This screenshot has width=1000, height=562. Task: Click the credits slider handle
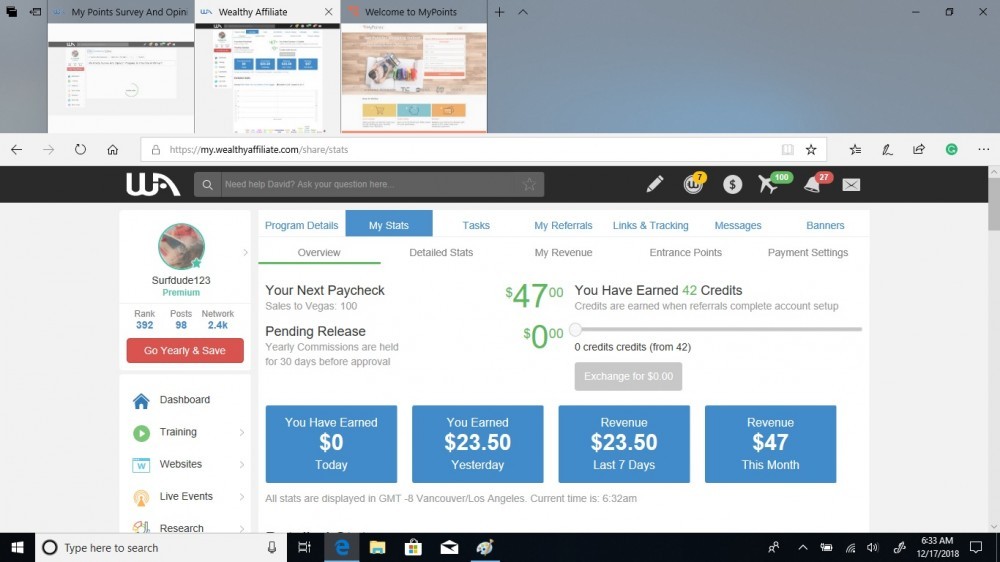click(576, 329)
